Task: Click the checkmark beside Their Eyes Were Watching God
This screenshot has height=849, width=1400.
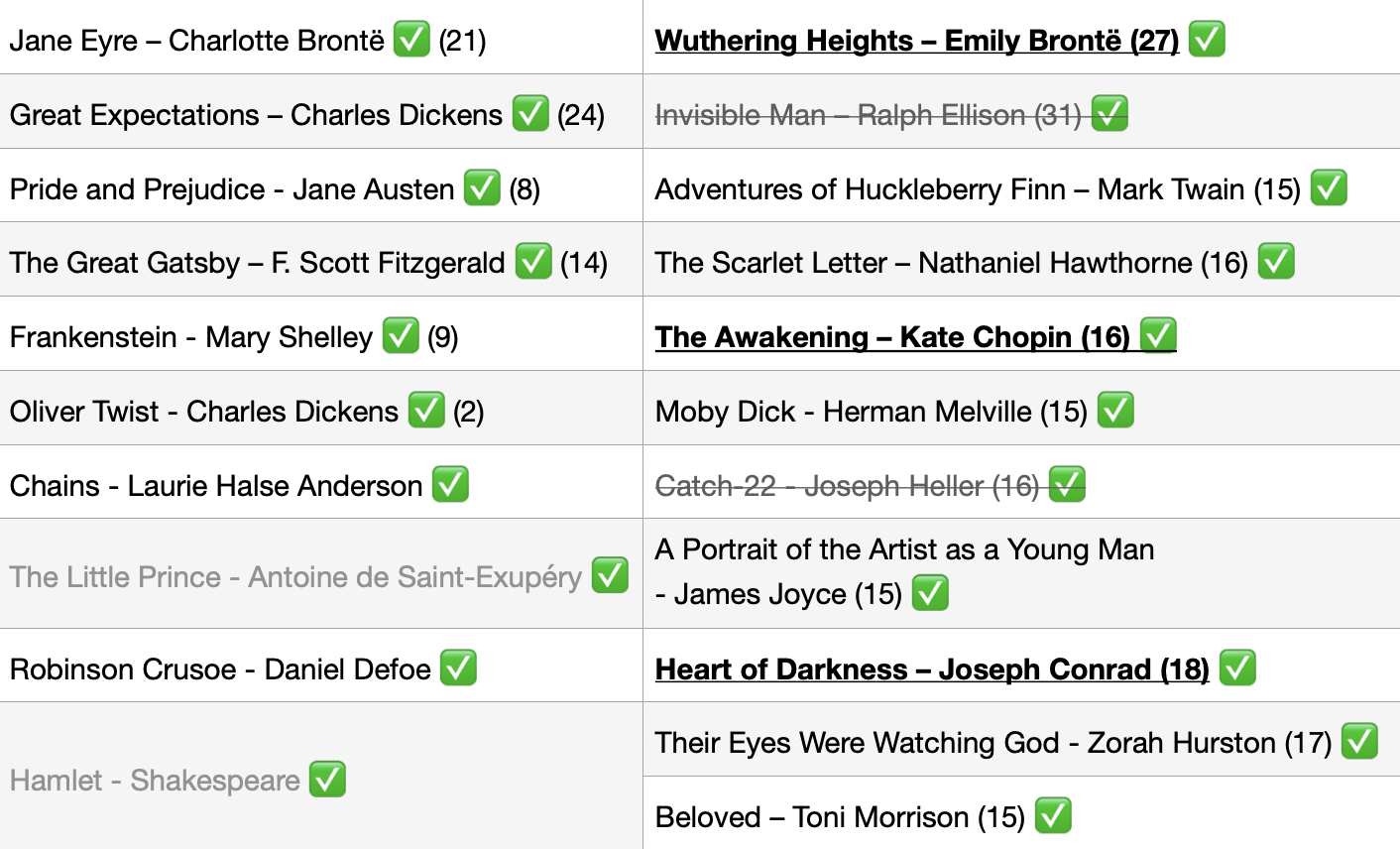Action: tap(1359, 741)
